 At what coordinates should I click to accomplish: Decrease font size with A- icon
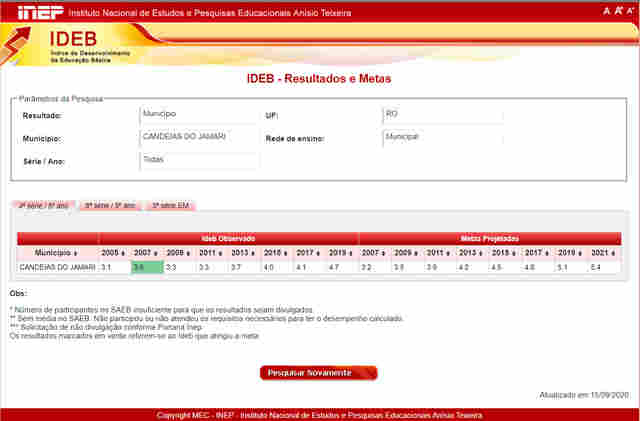pyautogui.click(x=630, y=10)
